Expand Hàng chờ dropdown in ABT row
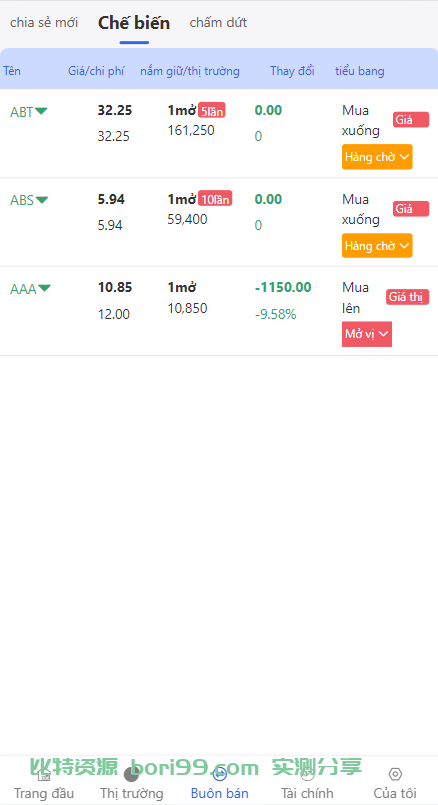The width and height of the screenshot is (438, 805). [377, 157]
